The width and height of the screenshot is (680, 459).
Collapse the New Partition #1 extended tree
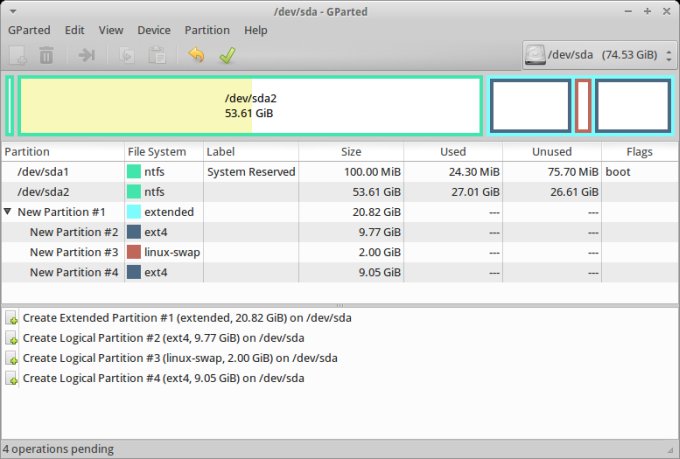point(8,212)
